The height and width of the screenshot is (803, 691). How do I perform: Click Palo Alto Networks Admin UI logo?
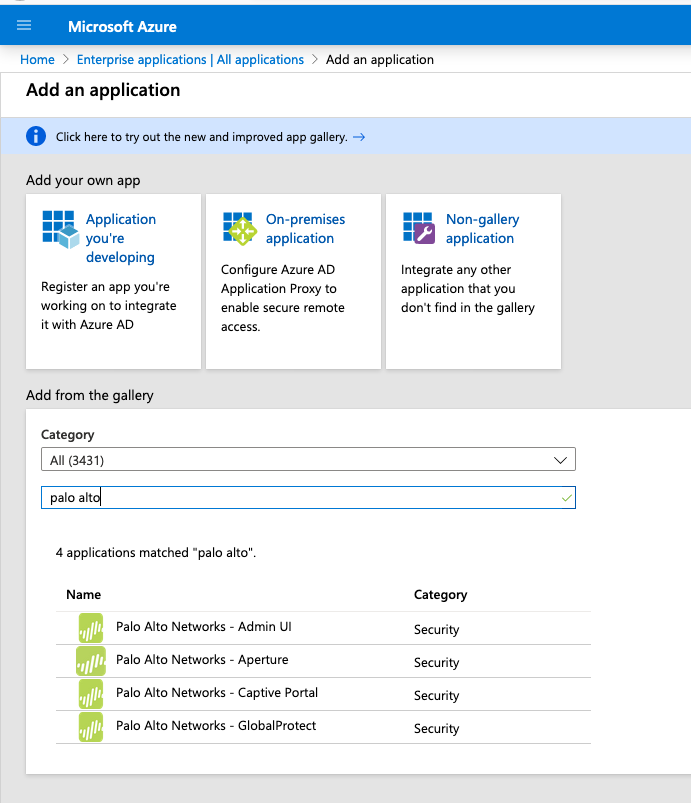[x=91, y=628]
